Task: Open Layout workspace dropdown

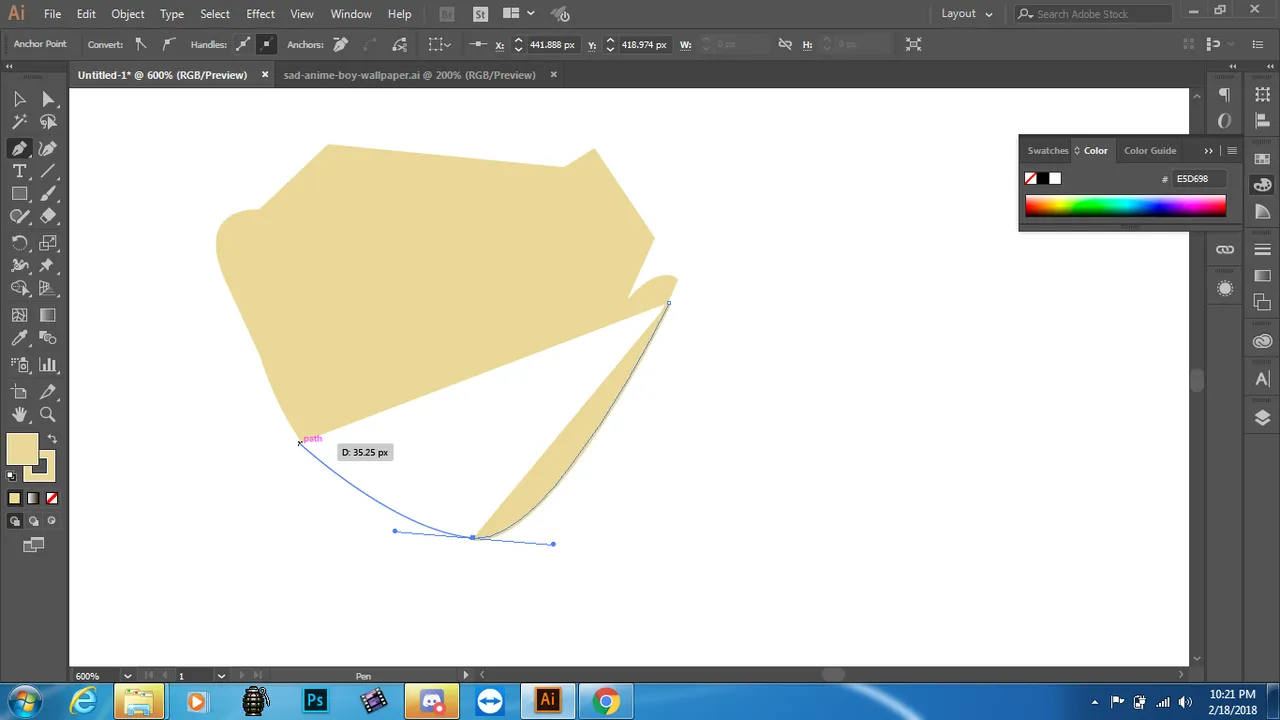Action: point(967,14)
